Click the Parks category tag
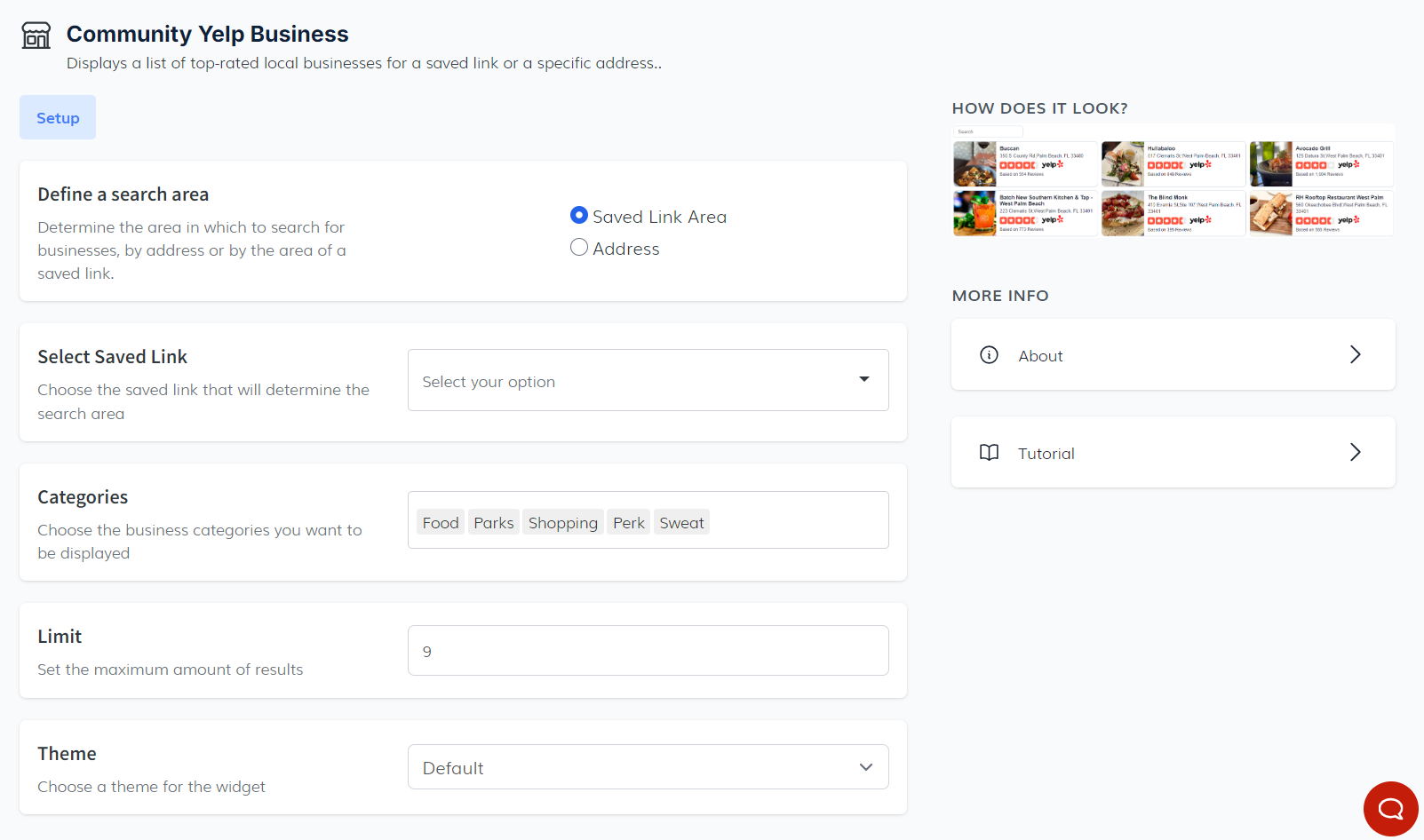Image resolution: width=1424 pixels, height=840 pixels. (x=494, y=523)
